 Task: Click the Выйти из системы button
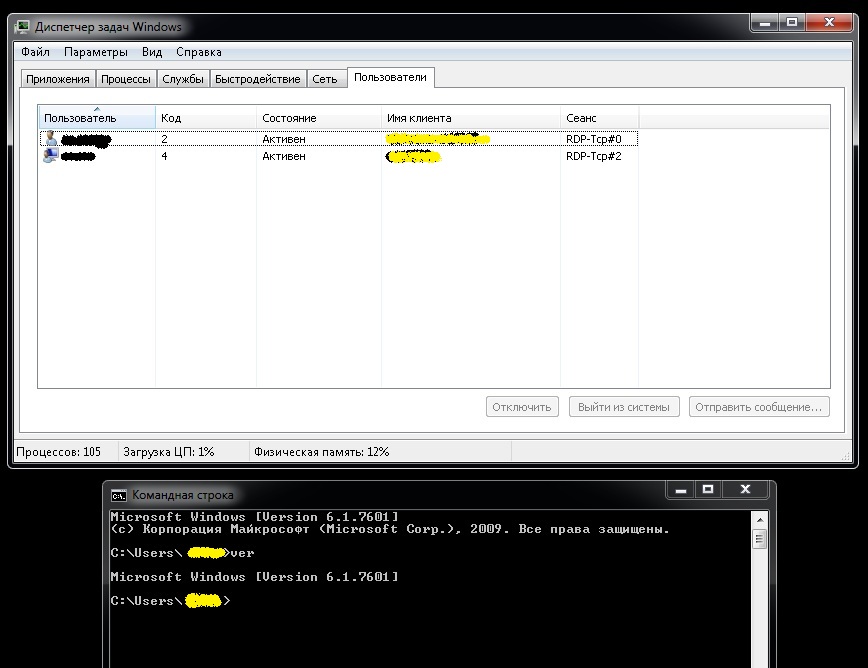click(x=624, y=407)
